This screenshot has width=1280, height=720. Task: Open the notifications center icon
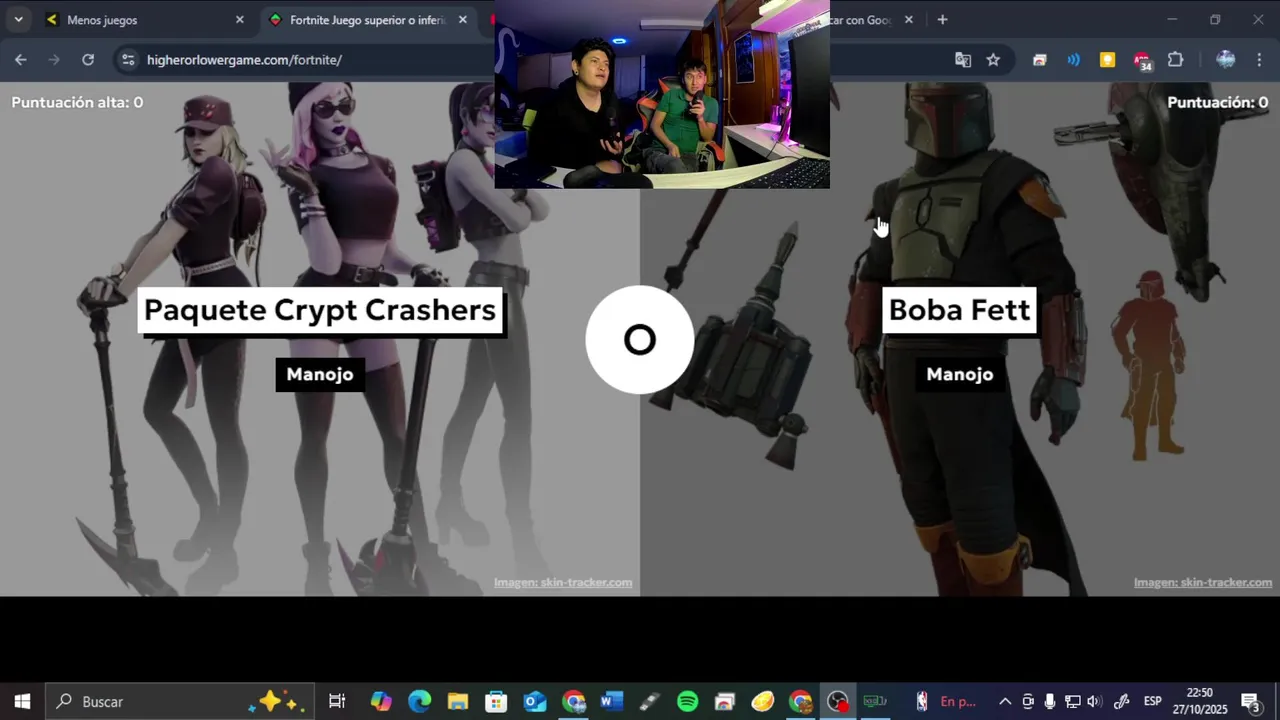[x=1250, y=702]
